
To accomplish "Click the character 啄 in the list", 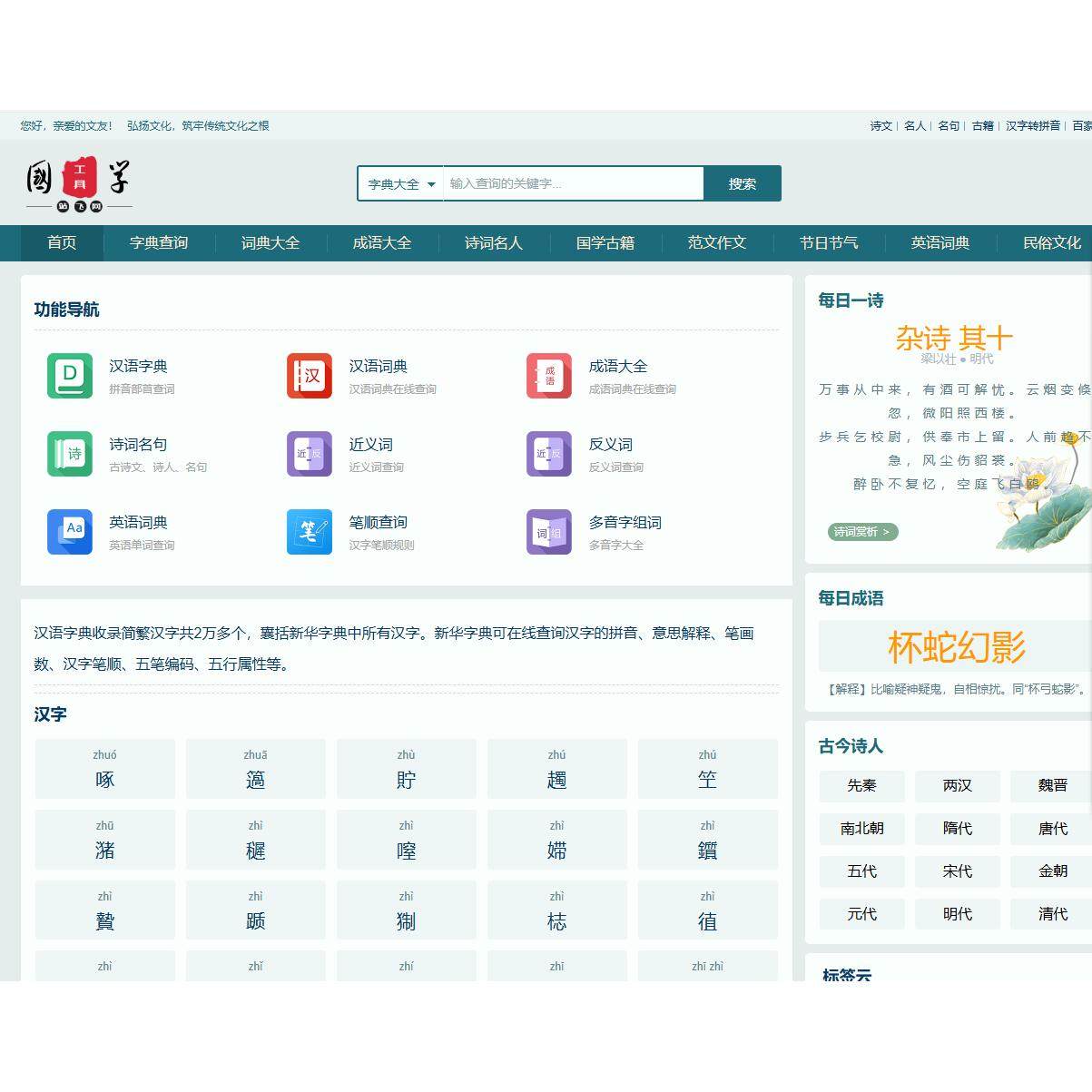I will (x=104, y=778).
